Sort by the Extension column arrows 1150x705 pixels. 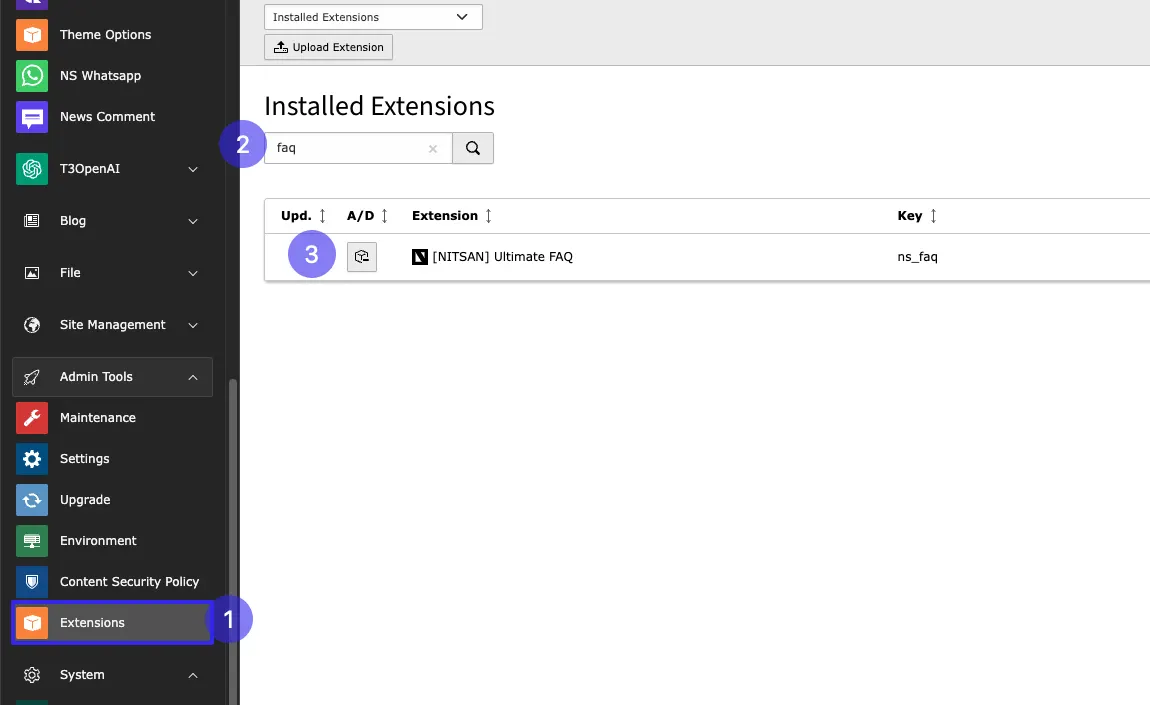[x=488, y=216]
